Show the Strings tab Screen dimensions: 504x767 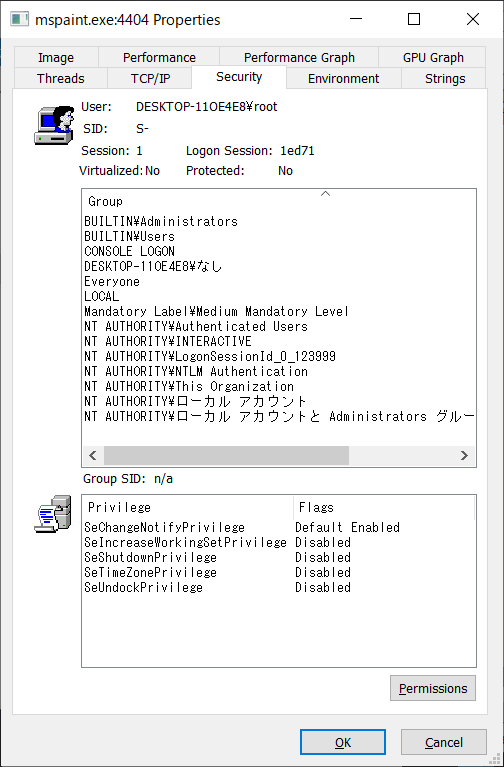point(444,78)
